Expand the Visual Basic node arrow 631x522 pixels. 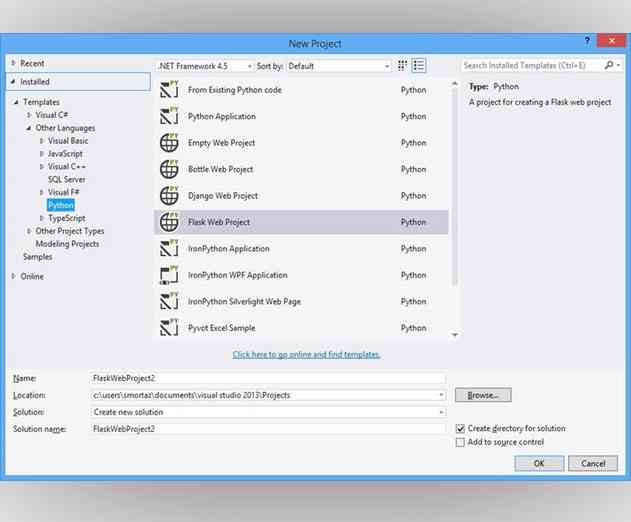coord(41,141)
